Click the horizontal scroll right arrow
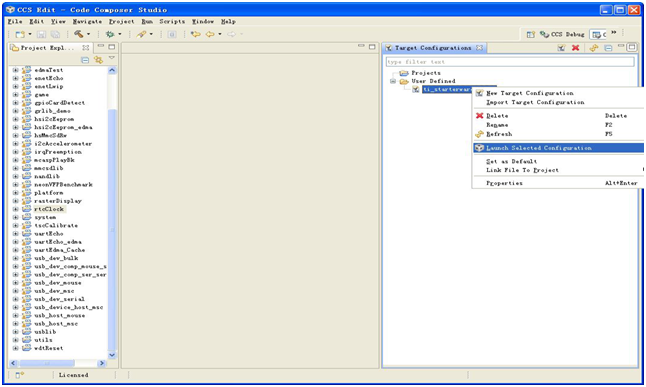 [x=102, y=363]
